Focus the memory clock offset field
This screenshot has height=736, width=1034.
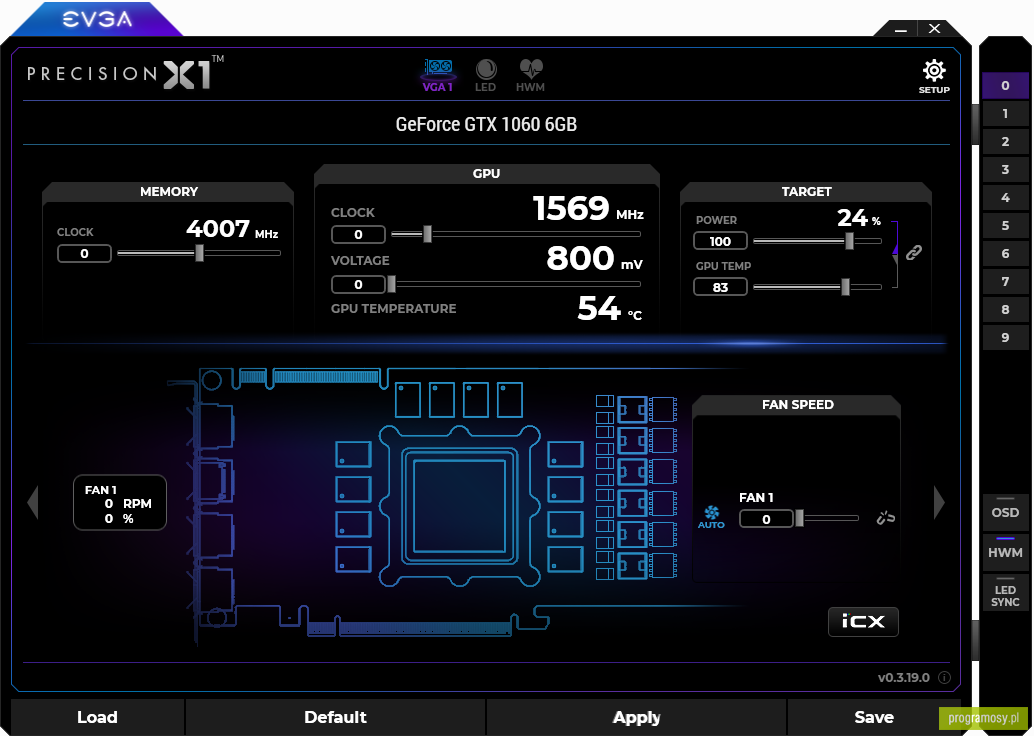(x=84, y=253)
